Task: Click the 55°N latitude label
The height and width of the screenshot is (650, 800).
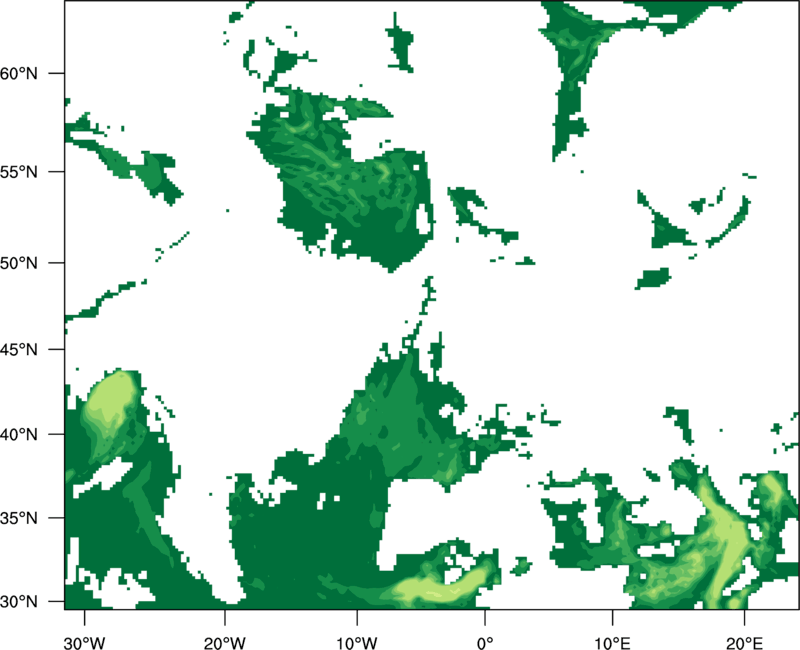Action: pos(19,172)
